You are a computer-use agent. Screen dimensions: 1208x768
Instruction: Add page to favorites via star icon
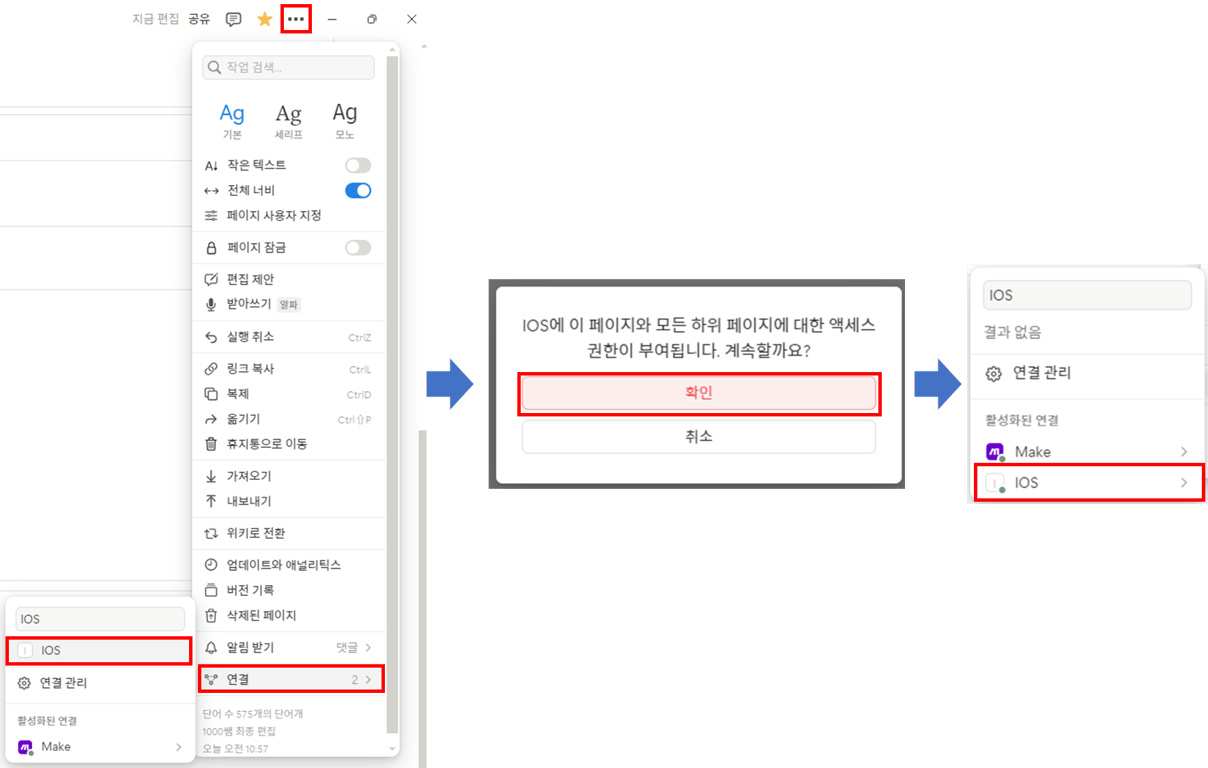pos(264,18)
